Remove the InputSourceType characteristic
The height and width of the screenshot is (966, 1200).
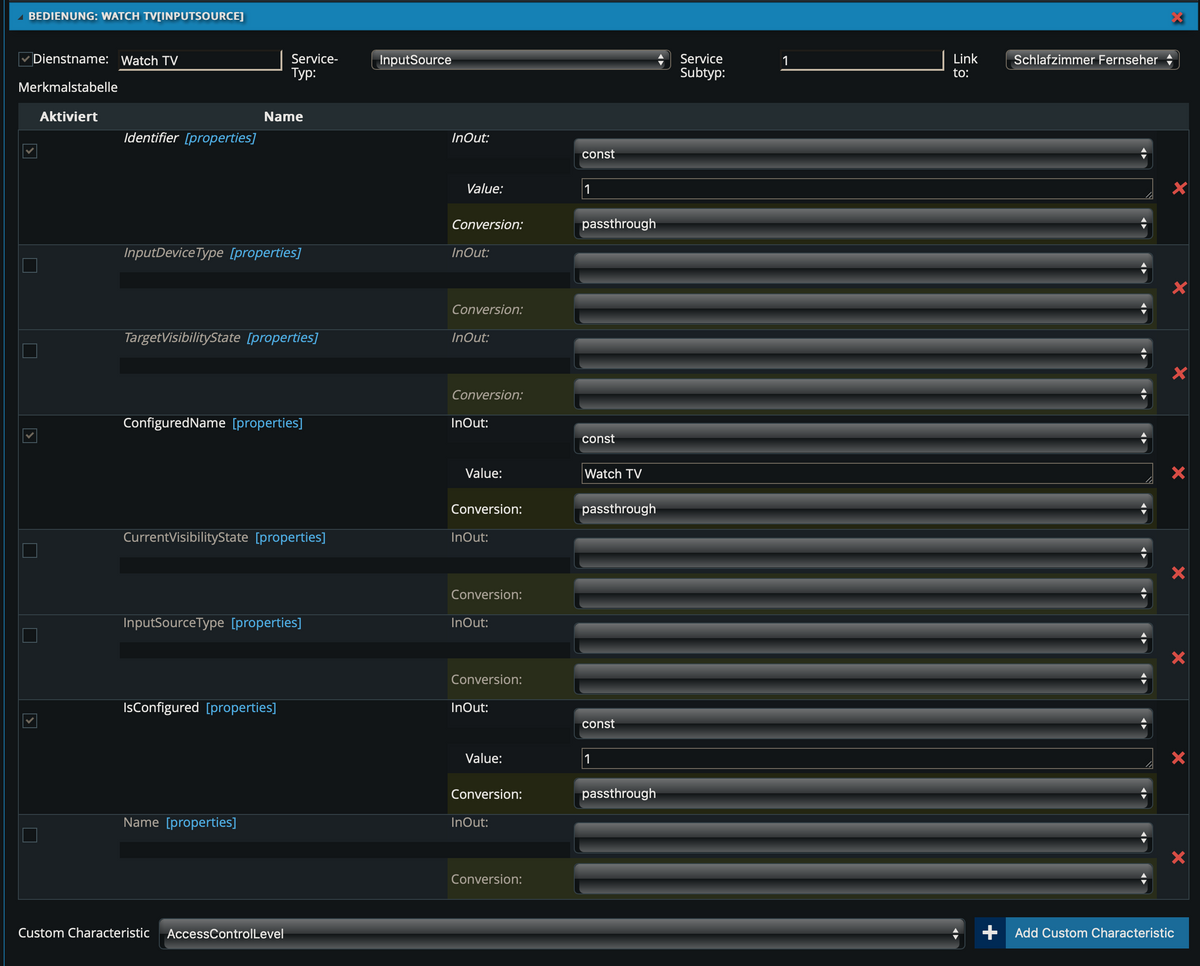[1178, 657]
